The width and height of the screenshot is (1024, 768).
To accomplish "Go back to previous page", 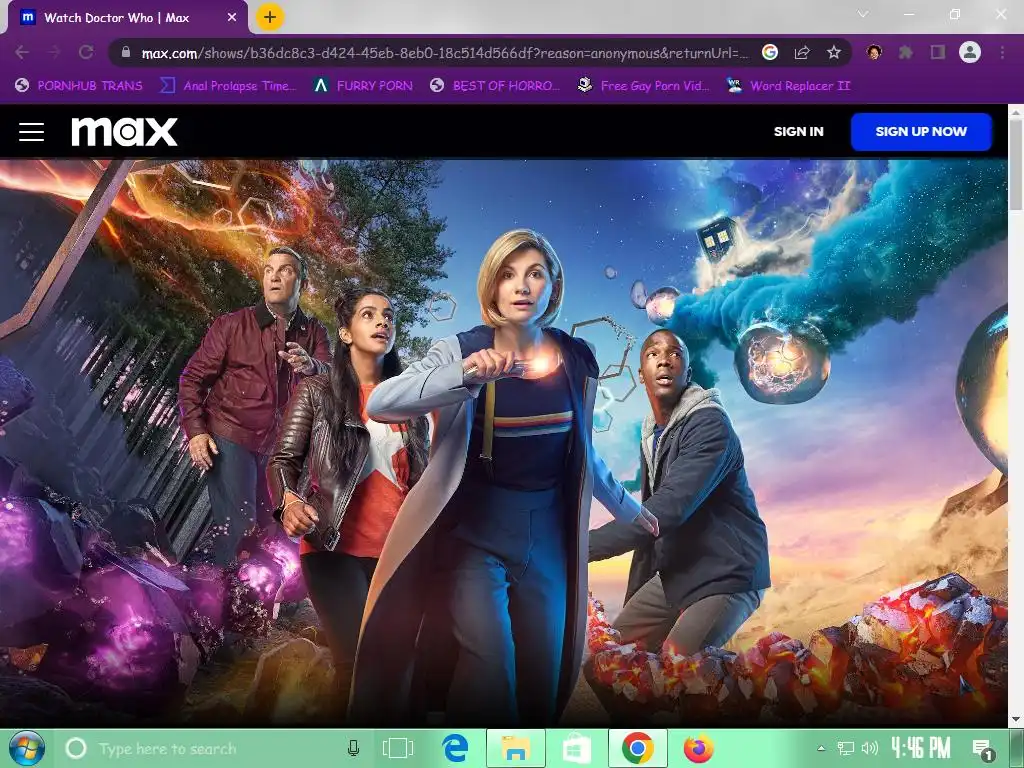I will pos(22,52).
